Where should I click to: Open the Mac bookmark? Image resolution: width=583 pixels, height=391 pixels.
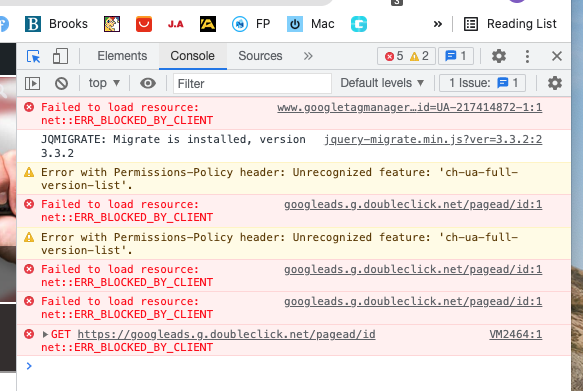[310, 24]
